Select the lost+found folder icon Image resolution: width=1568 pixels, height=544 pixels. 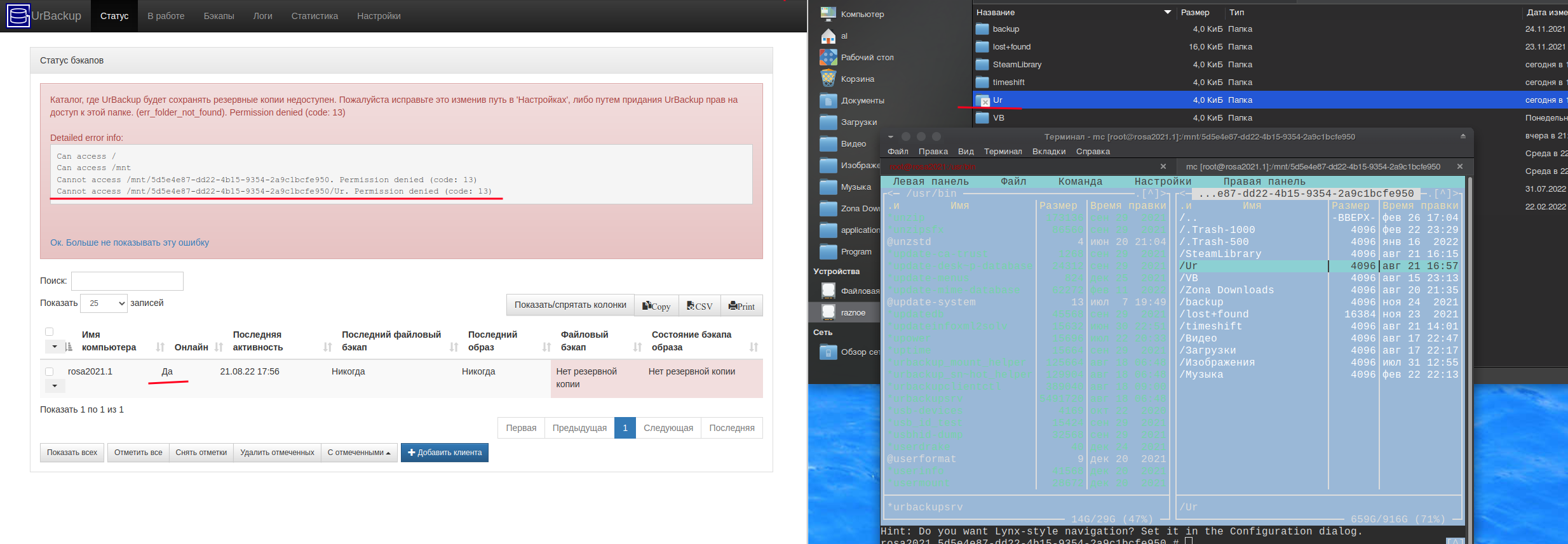[982, 47]
